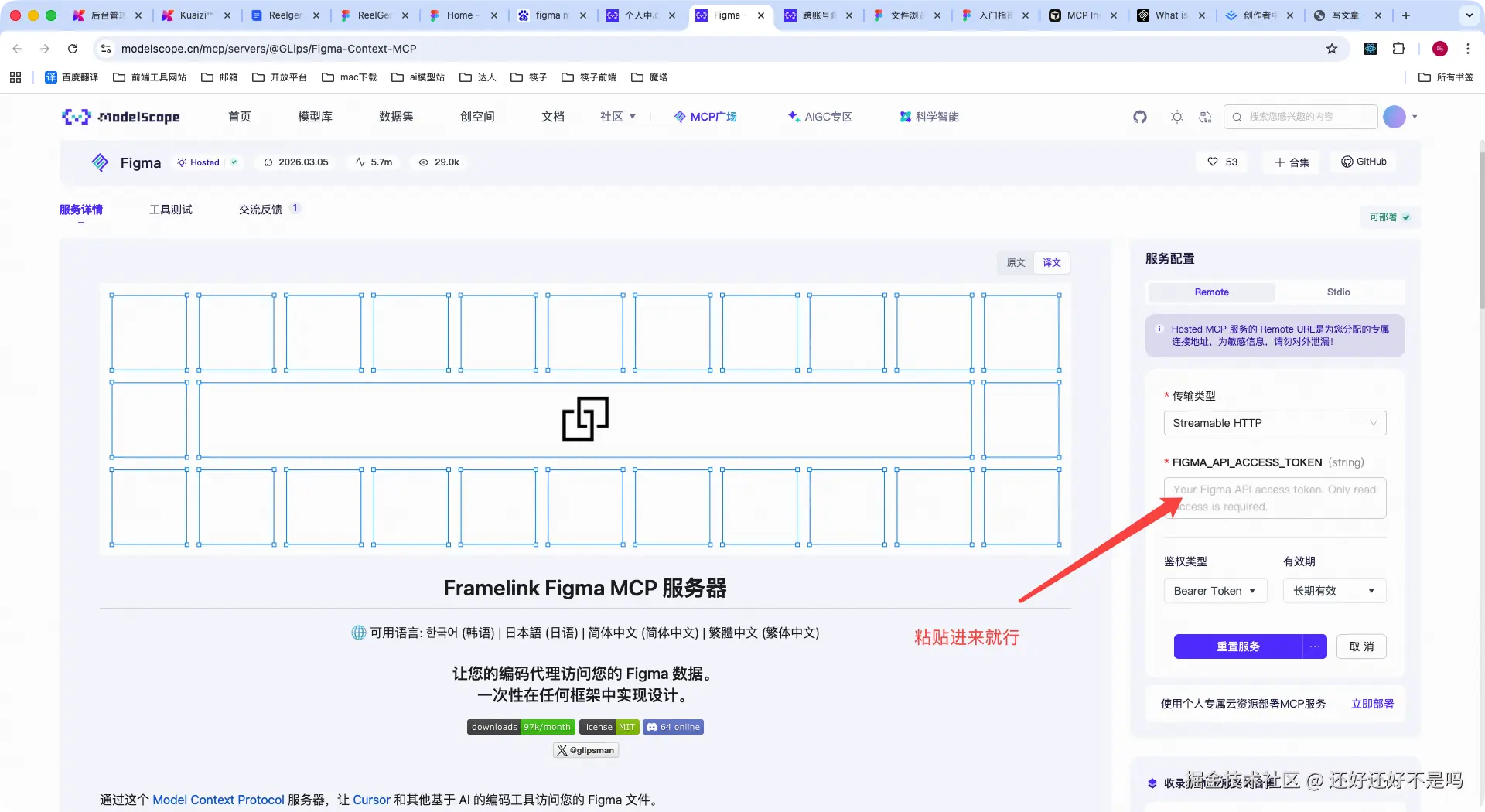Open the 前端工具网站 bookmark folder

click(x=150, y=77)
